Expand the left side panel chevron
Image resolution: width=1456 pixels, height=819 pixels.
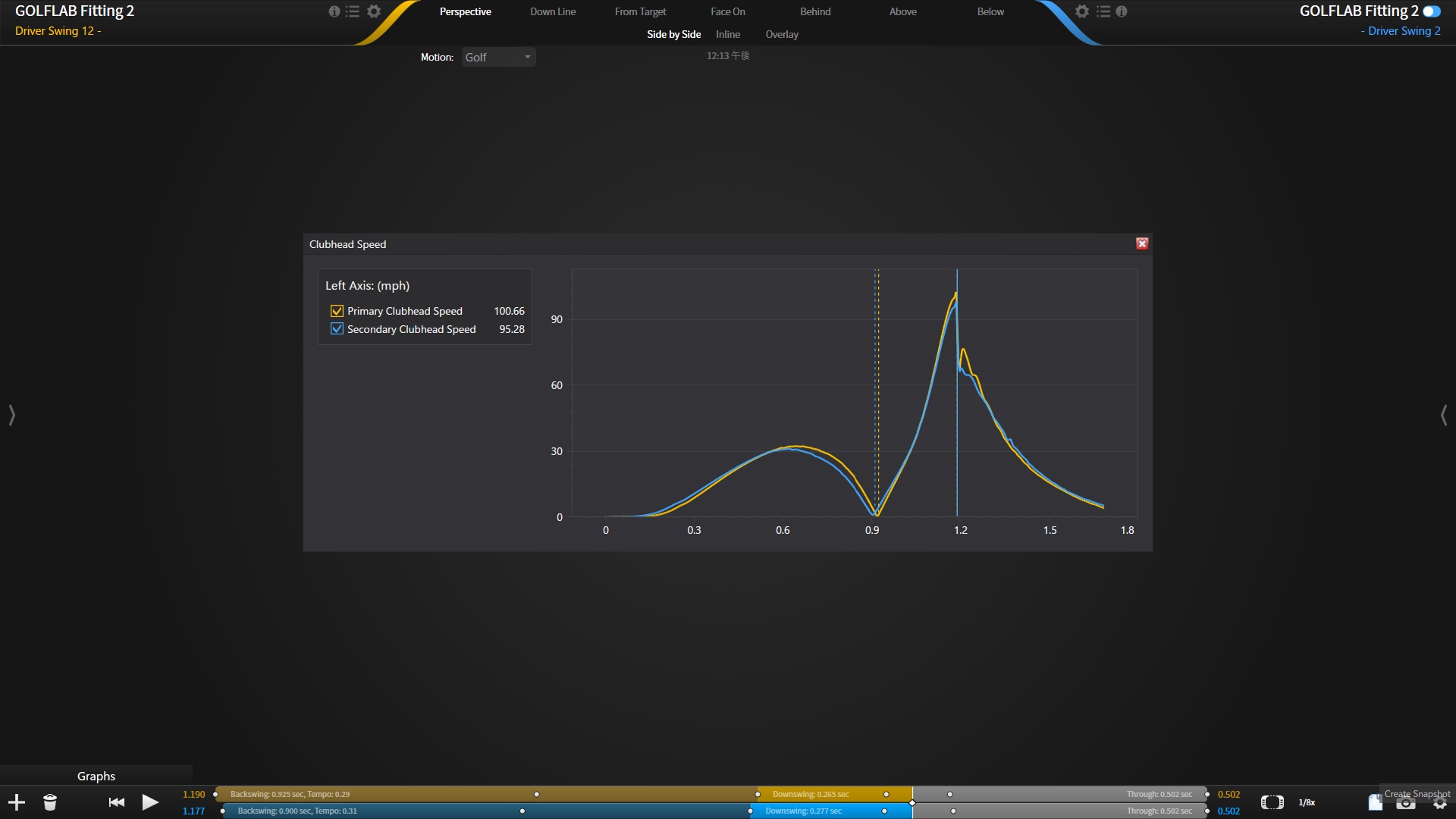pos(11,415)
